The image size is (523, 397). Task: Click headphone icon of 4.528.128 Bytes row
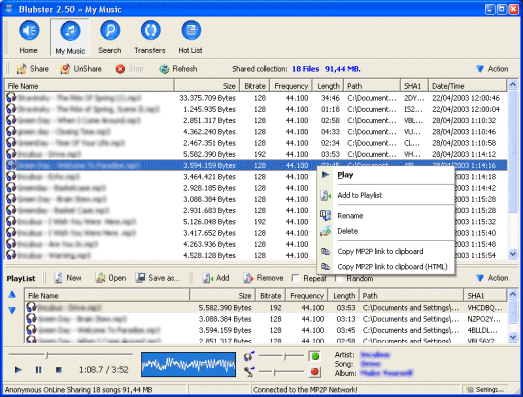11,255
